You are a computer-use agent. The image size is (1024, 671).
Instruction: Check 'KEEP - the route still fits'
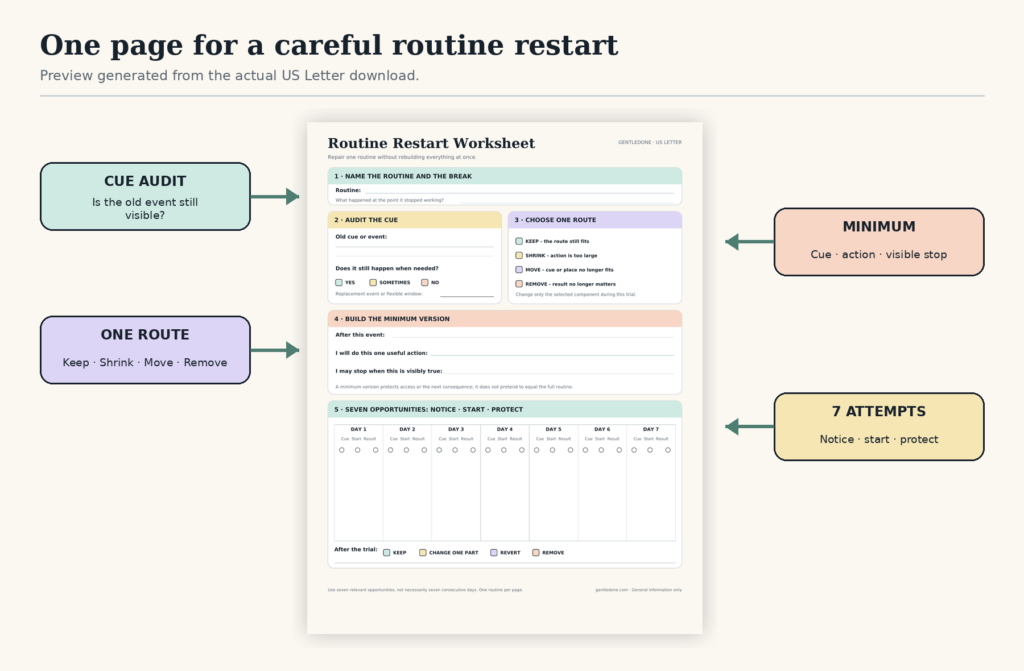tap(519, 241)
